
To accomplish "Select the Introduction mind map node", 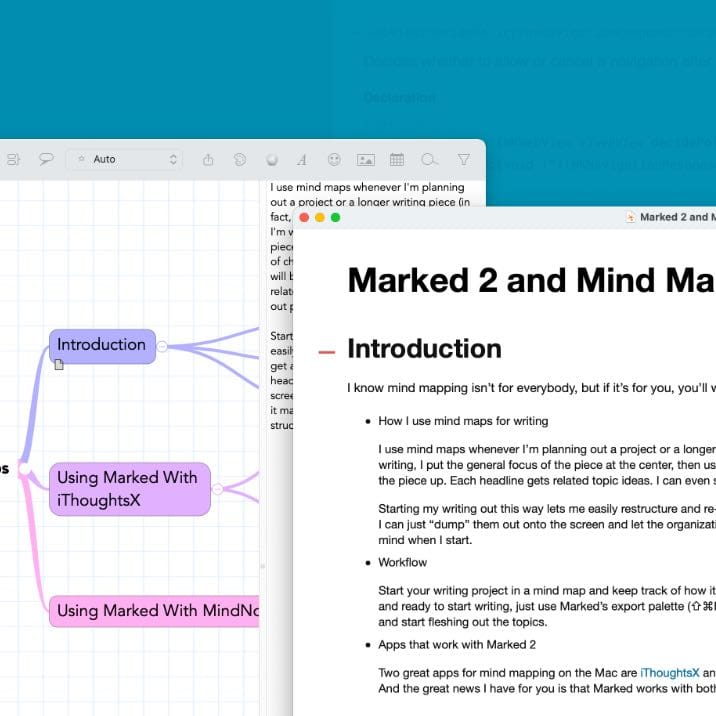I will coord(101,344).
